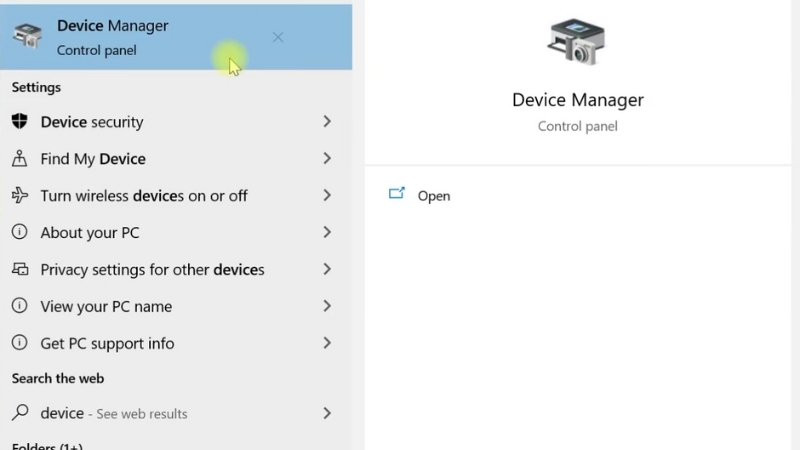Expand the Find My Device chevron arrow
Viewport: 800px width, 450px height.
pyautogui.click(x=327, y=159)
